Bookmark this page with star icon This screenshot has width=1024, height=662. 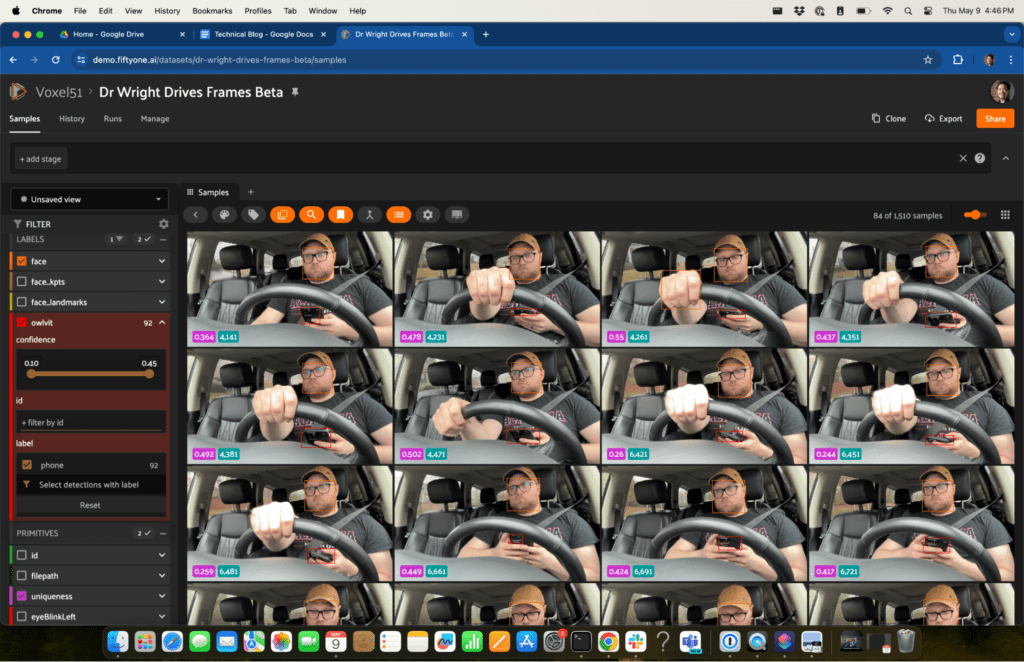(x=928, y=59)
